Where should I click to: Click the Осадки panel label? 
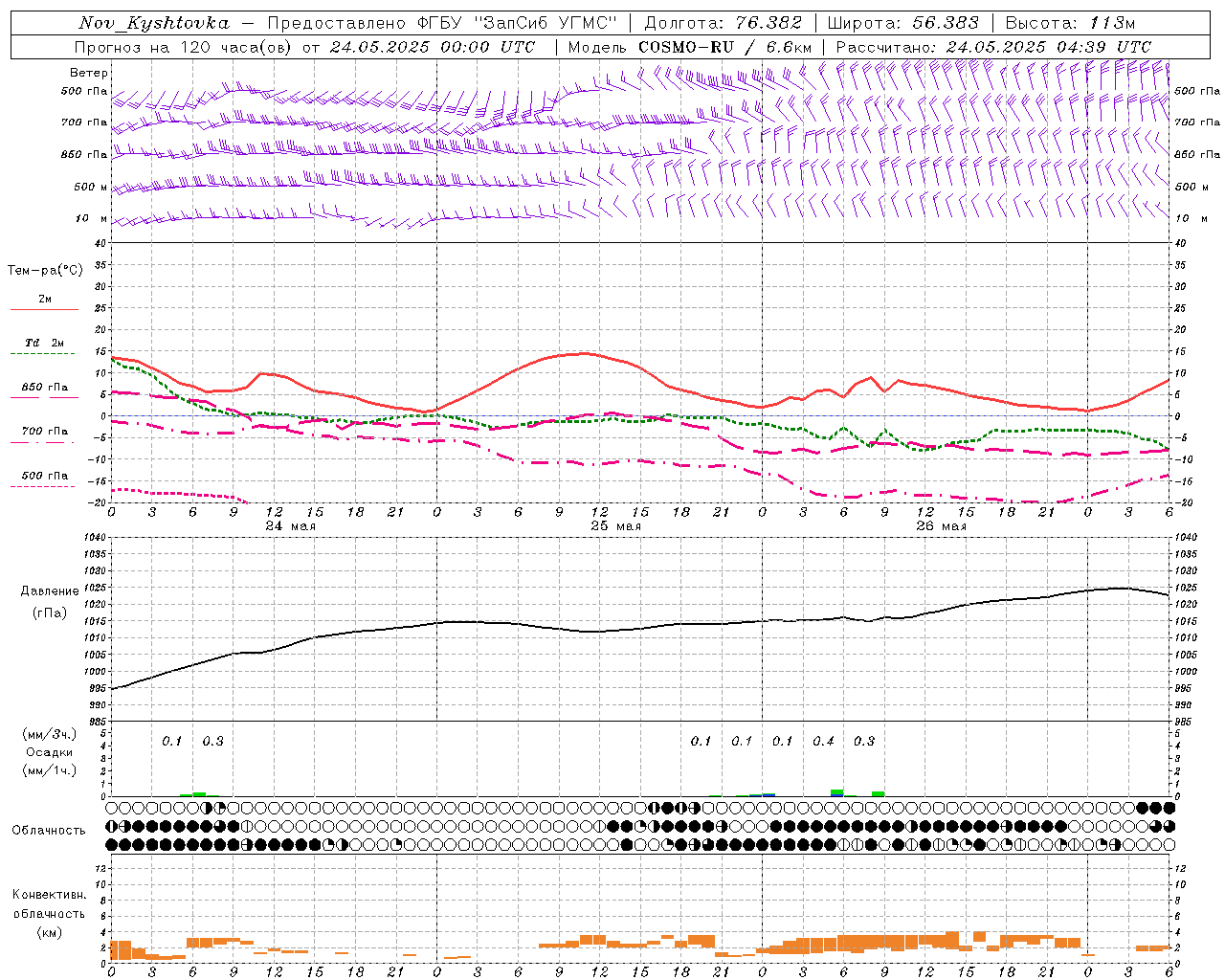pyautogui.click(x=50, y=752)
